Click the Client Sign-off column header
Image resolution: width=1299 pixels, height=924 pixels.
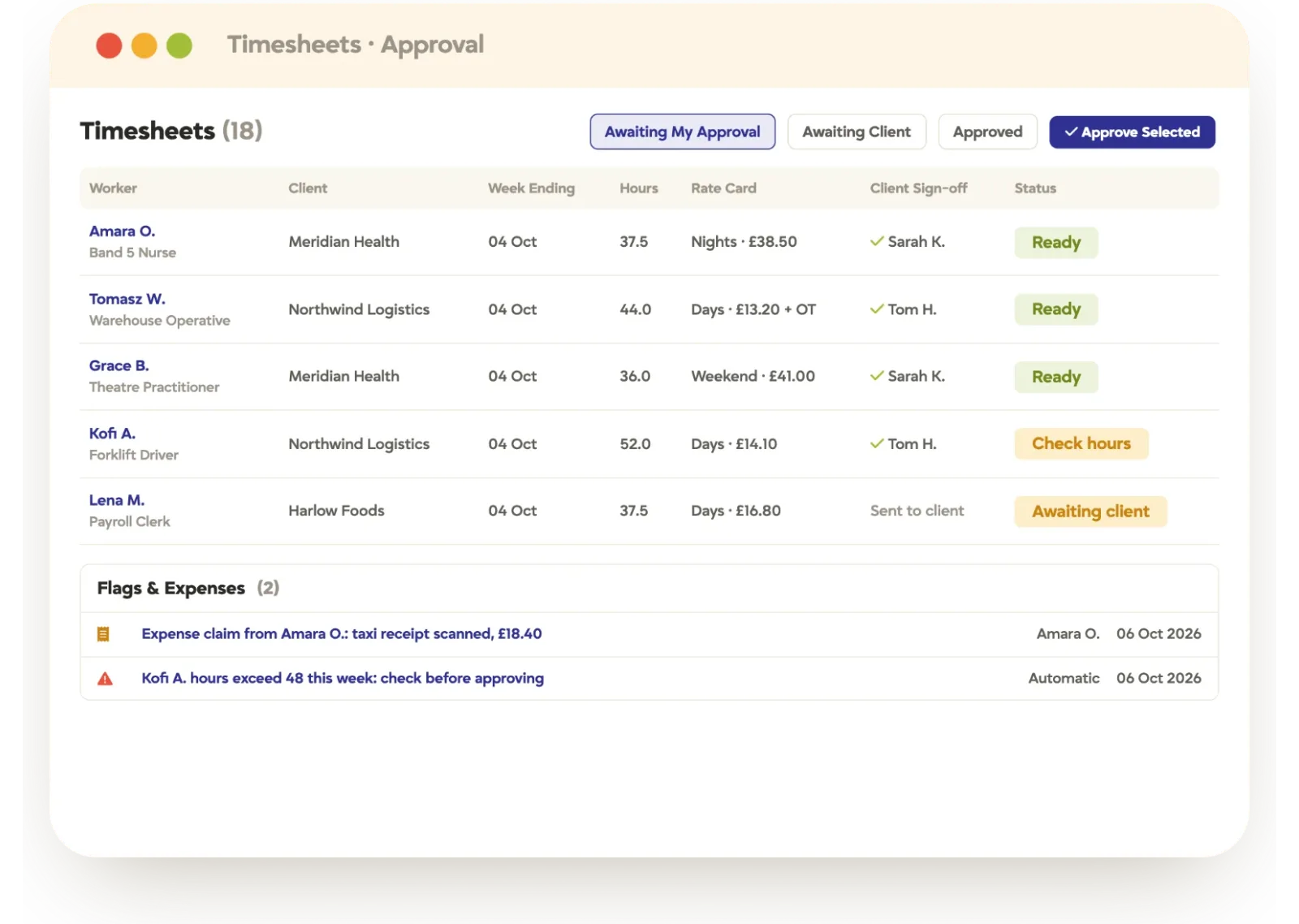pos(918,188)
